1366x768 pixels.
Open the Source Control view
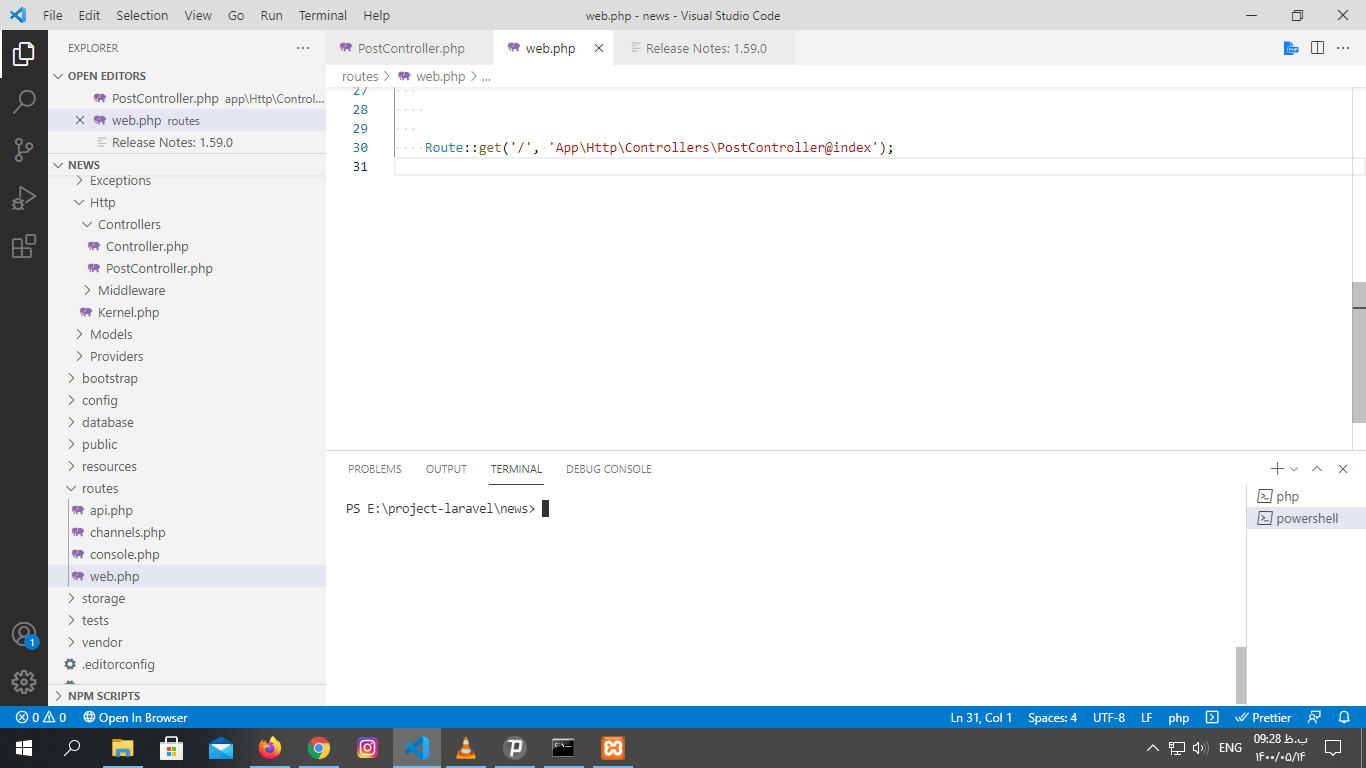[24, 150]
